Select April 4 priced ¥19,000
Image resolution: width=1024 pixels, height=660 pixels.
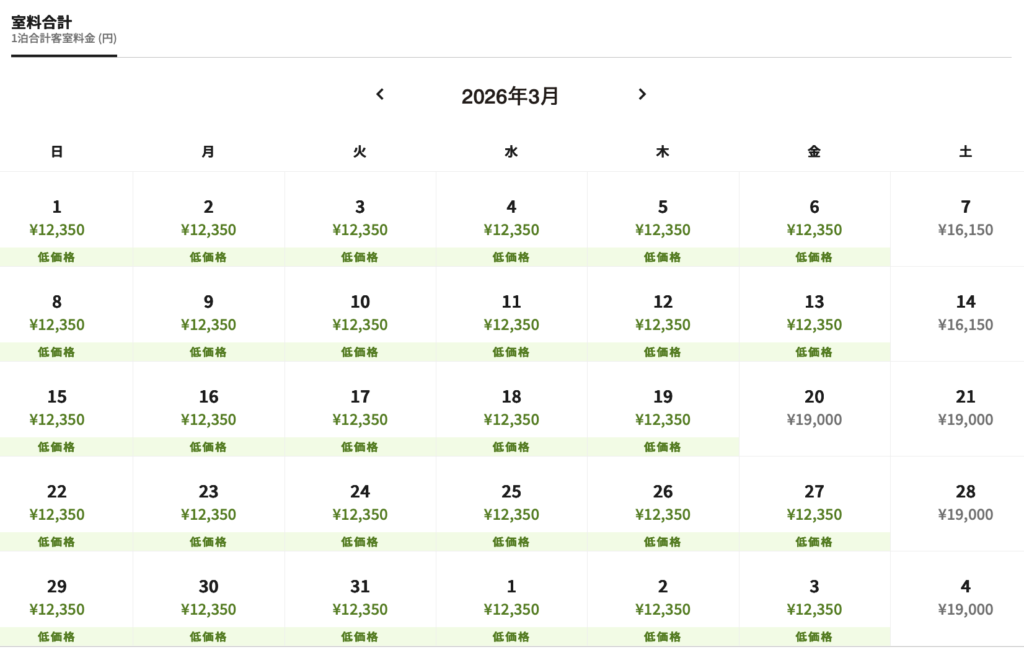[965, 599]
